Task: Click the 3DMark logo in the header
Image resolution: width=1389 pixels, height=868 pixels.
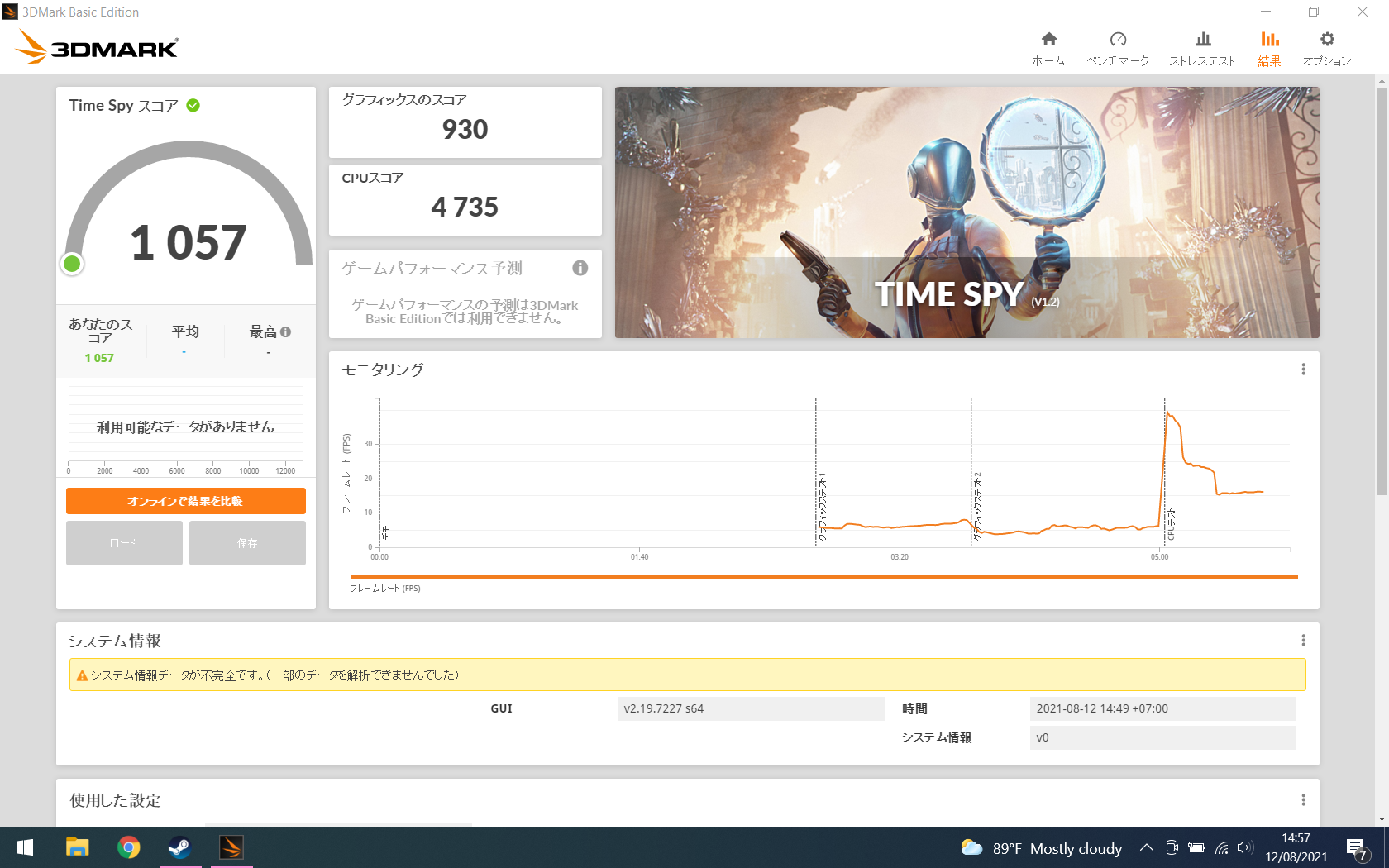Action: click(x=97, y=47)
